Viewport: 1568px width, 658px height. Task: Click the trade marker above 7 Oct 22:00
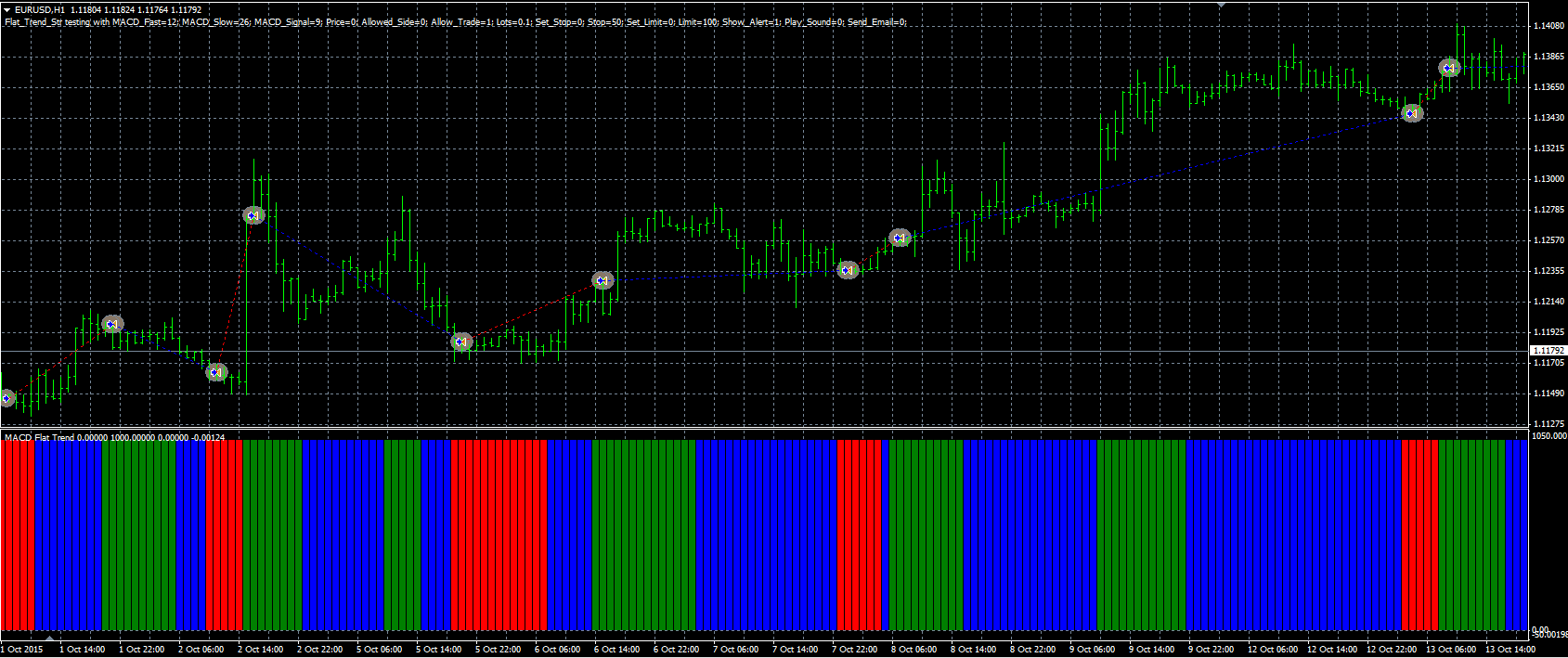(848, 270)
